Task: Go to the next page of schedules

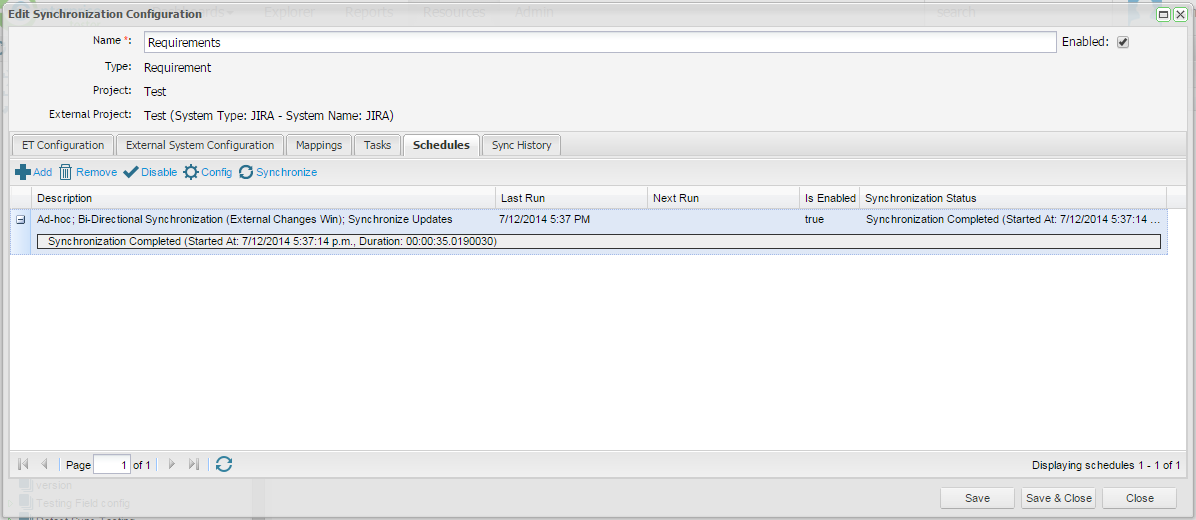Action: click(x=172, y=464)
